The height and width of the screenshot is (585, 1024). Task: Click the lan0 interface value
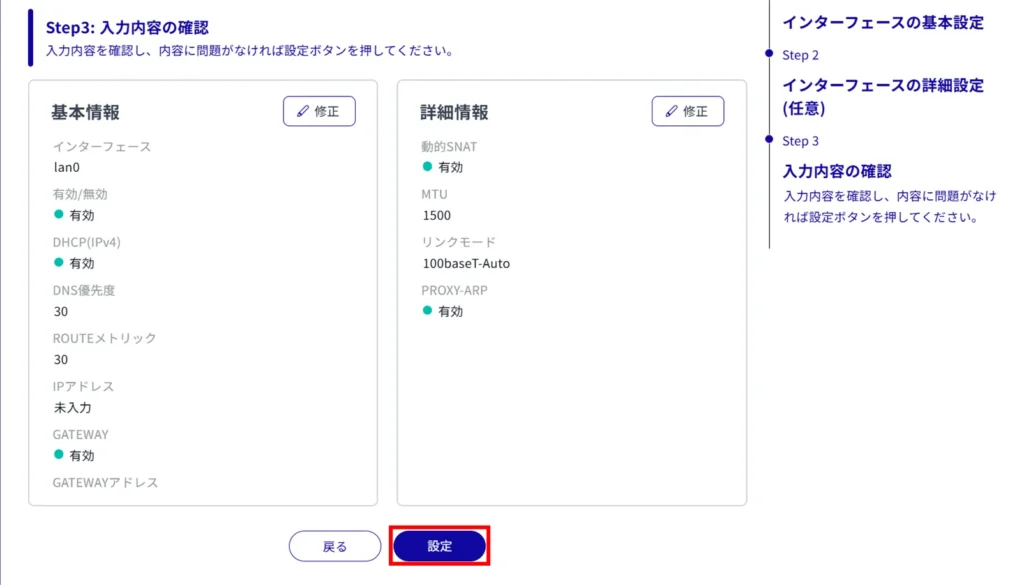(x=68, y=167)
